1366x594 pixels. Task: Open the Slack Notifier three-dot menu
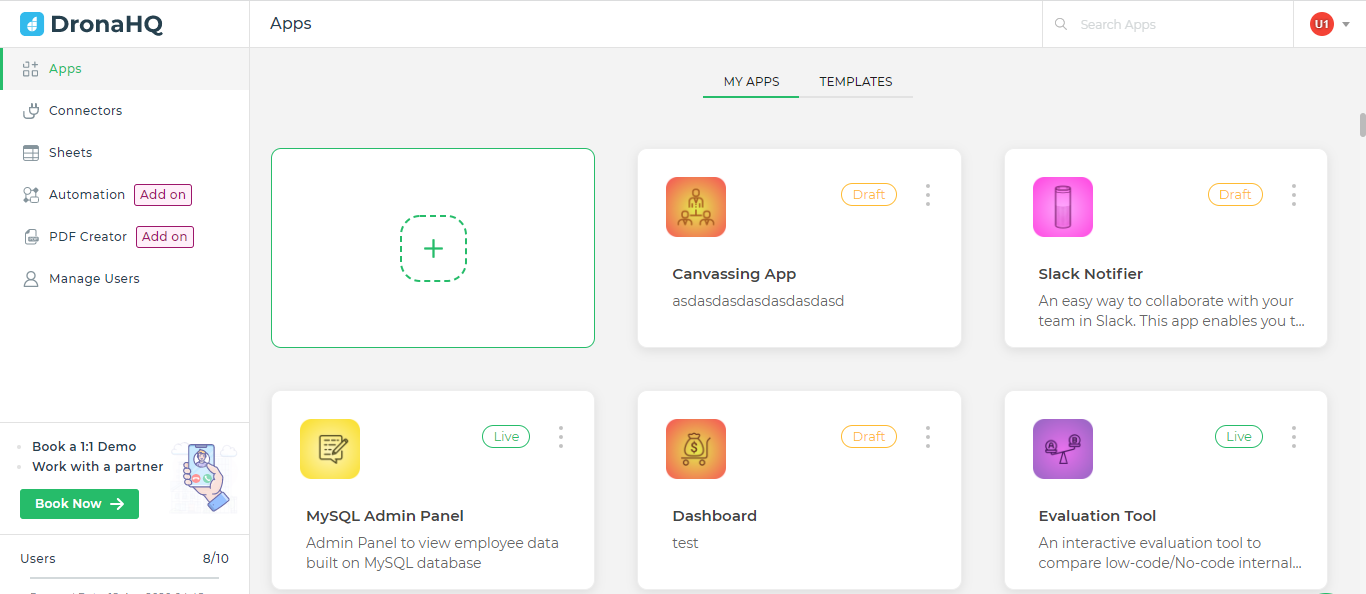point(1294,195)
